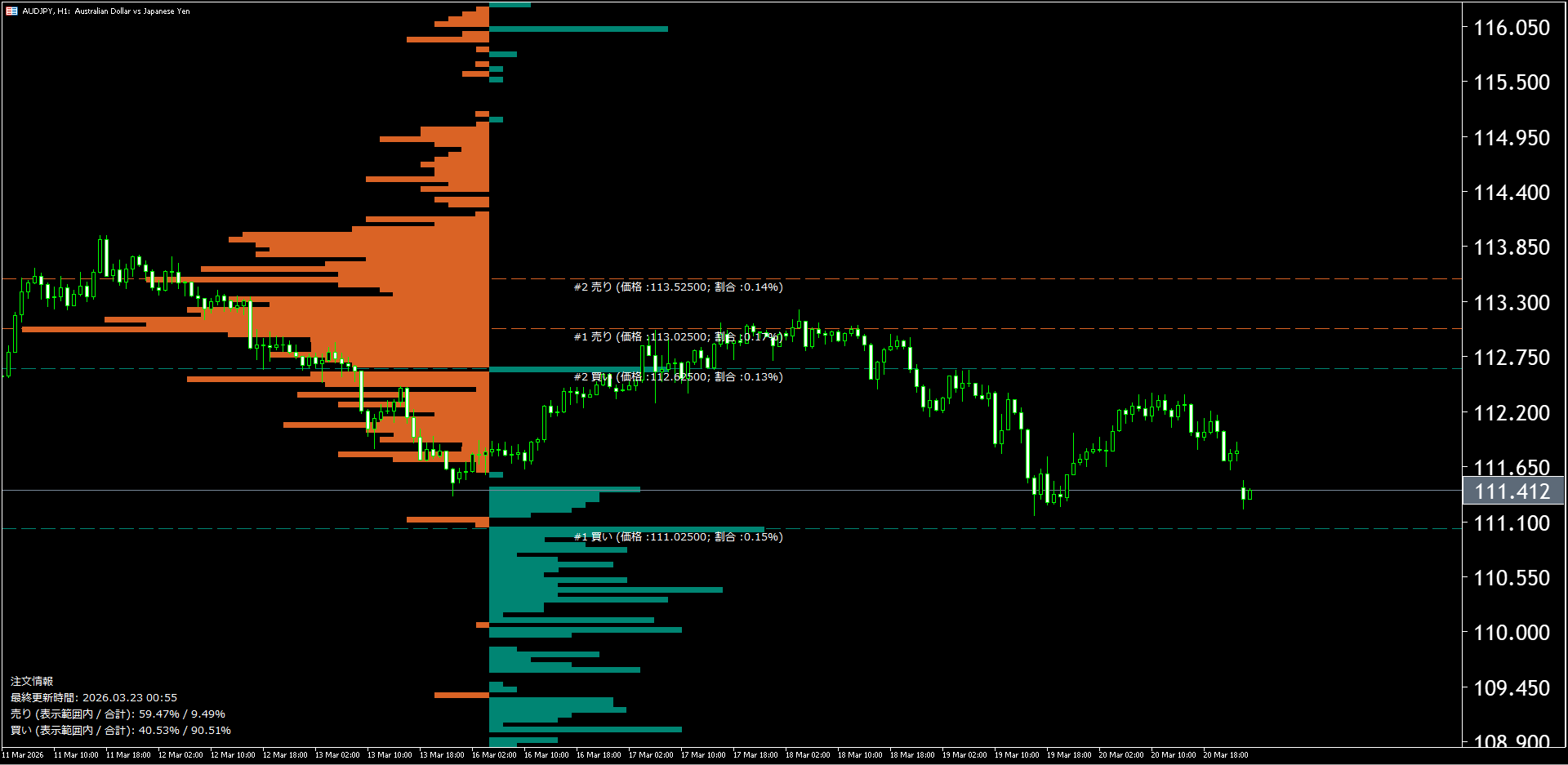Click the long green buy bar near 116.050
This screenshot has height=765, width=1568.
coord(578,29)
